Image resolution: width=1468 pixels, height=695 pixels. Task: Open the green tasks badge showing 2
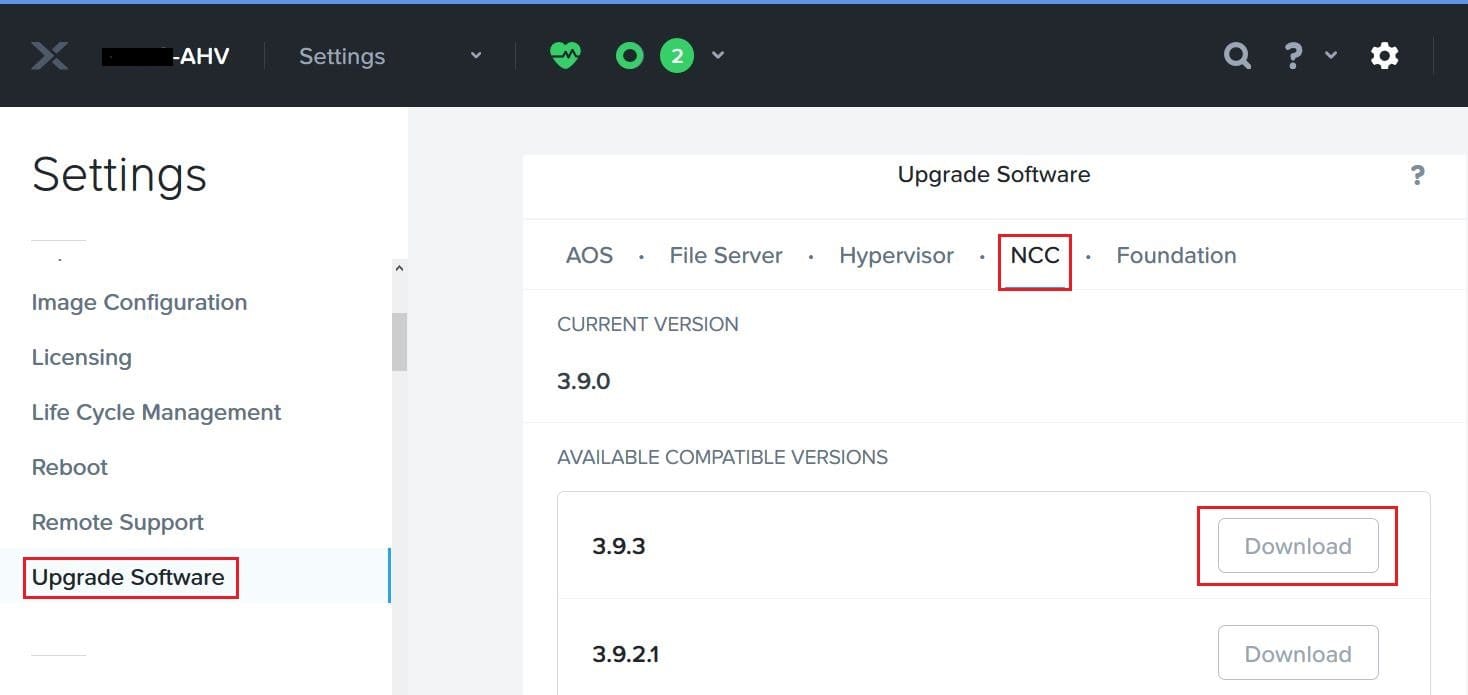coord(677,56)
